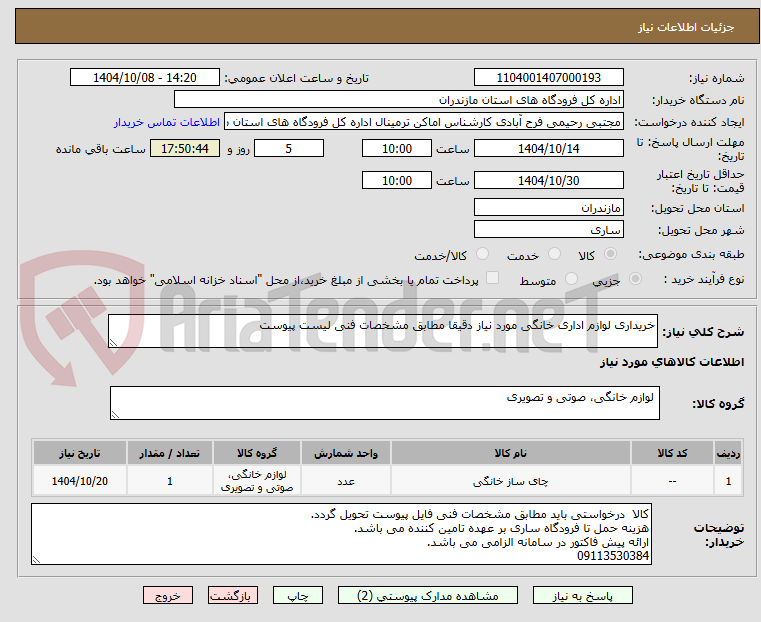Click the تاریخ نیاز column header

(80, 453)
